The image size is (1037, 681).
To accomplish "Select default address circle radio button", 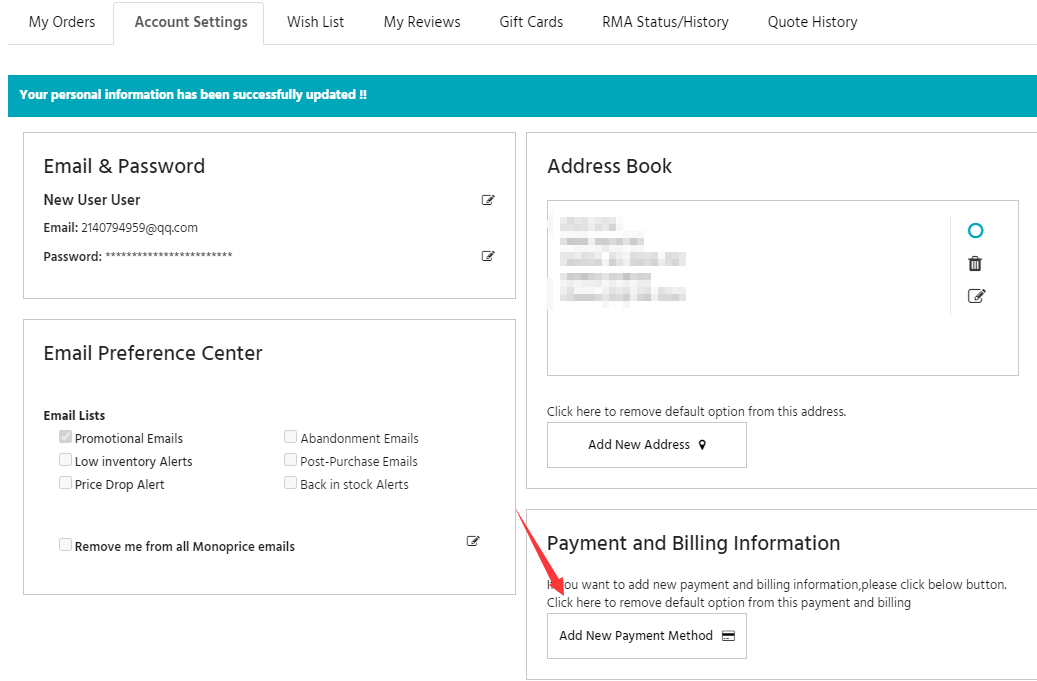I will [975, 231].
